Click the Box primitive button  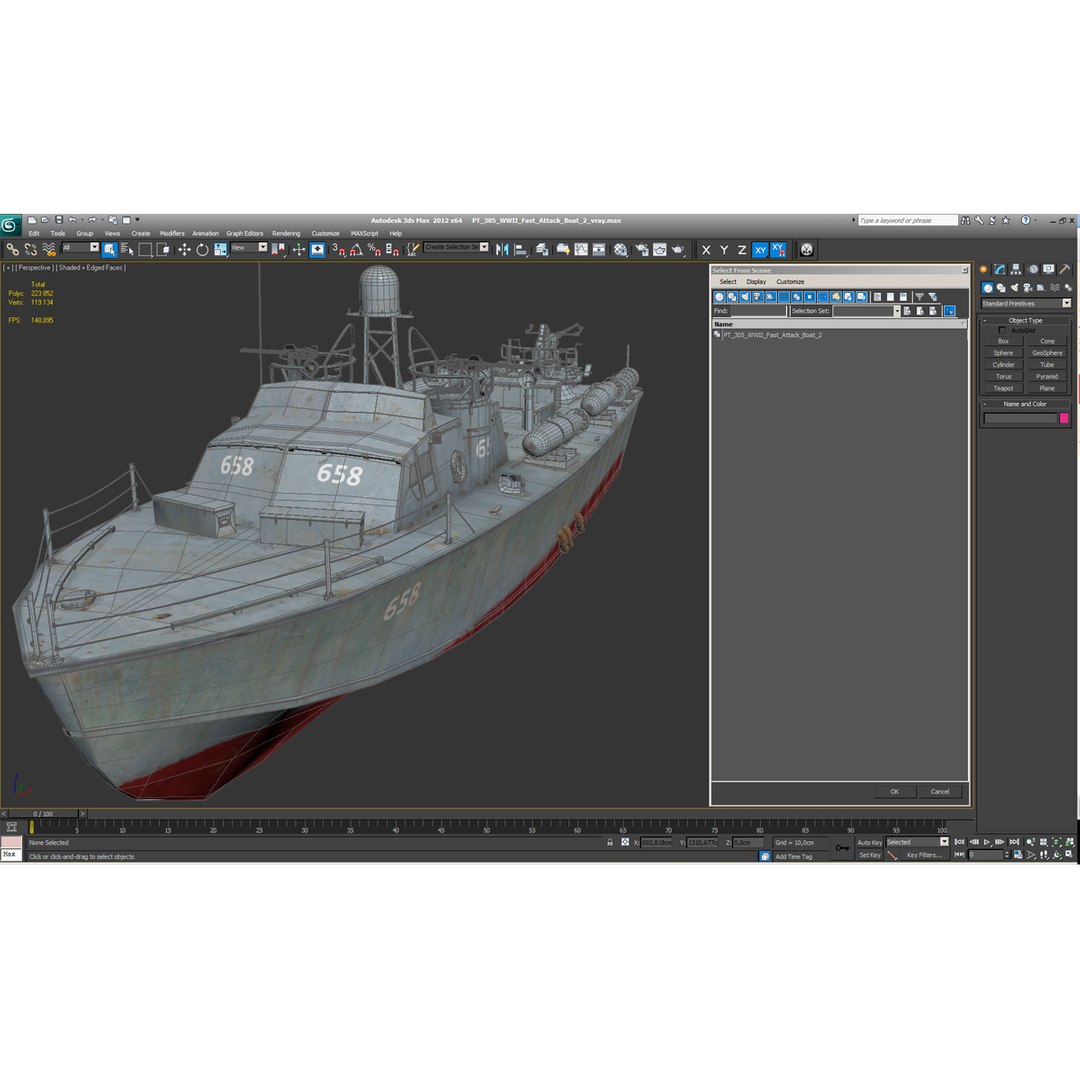point(1004,341)
